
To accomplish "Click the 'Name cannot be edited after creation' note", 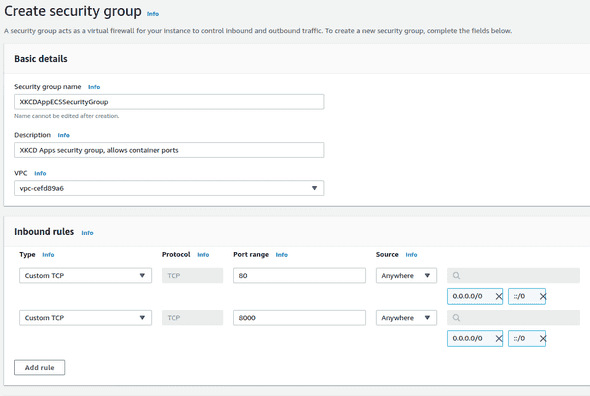I will [x=67, y=116].
